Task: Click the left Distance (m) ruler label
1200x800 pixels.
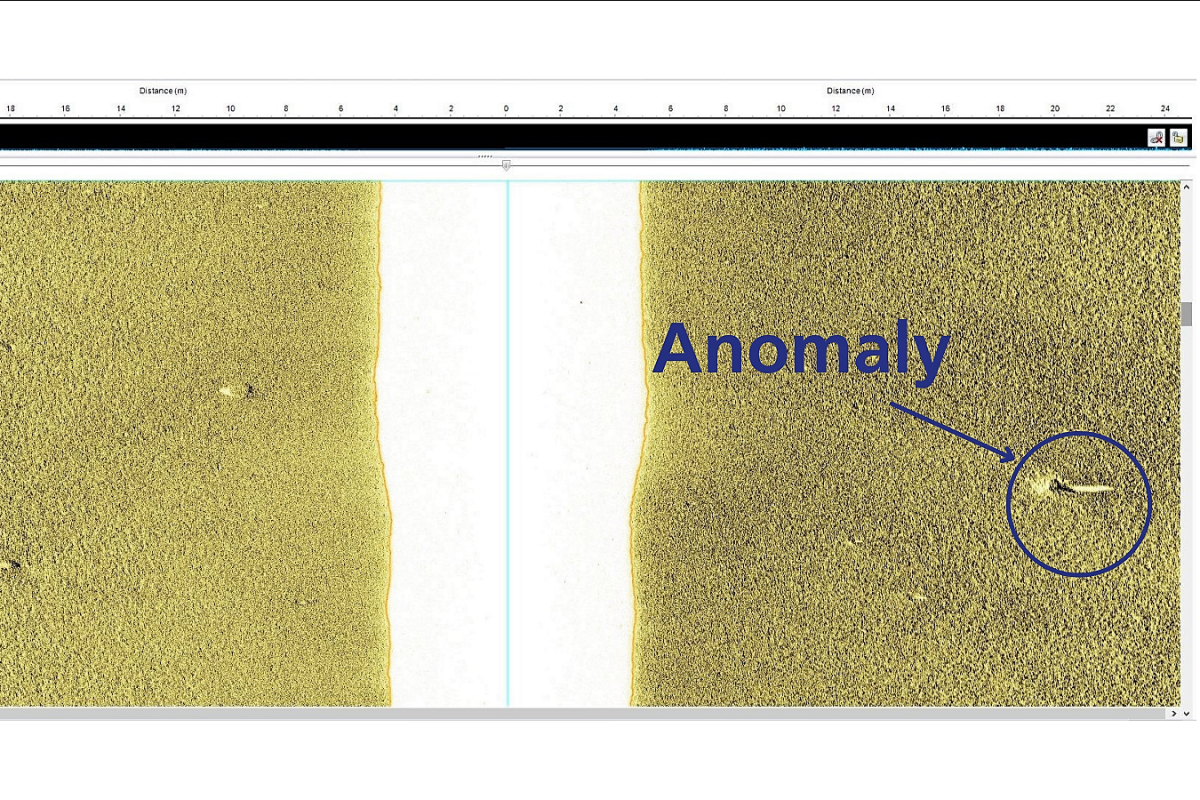Action: pyautogui.click(x=162, y=90)
